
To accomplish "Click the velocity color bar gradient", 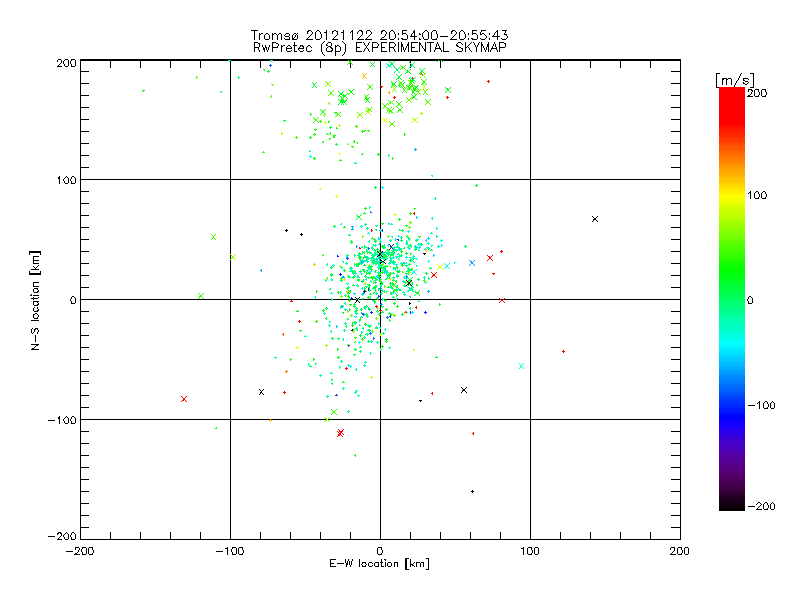I will (x=732, y=299).
